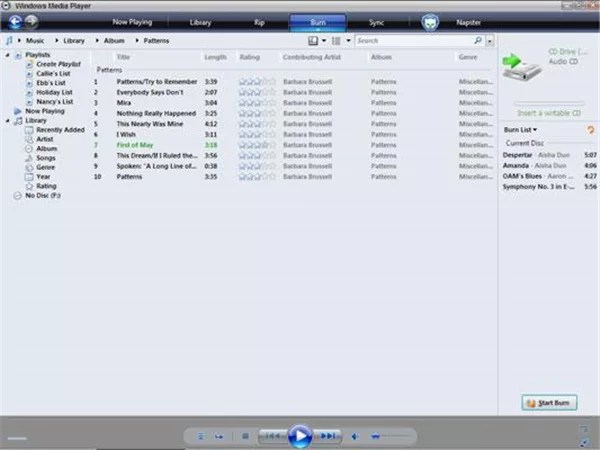
Task: Open the Burn List dropdown
Action: [520, 130]
